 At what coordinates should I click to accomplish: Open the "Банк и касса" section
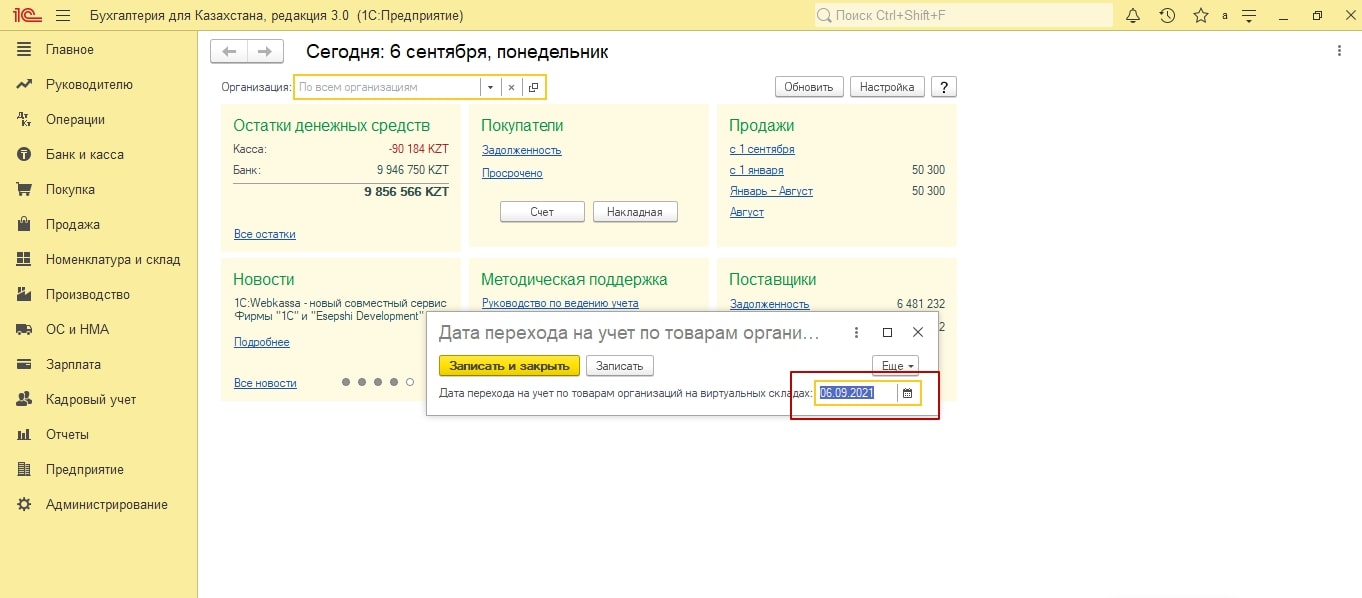pos(84,155)
